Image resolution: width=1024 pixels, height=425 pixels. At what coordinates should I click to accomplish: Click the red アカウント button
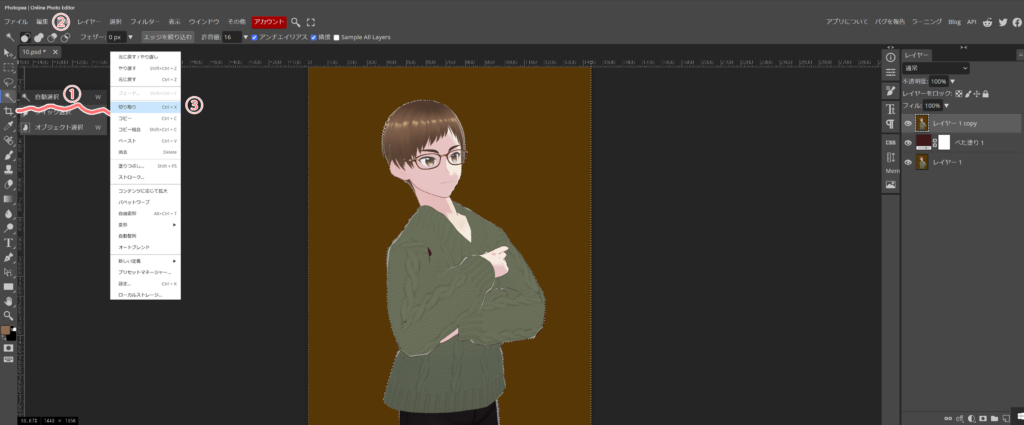[x=268, y=21]
